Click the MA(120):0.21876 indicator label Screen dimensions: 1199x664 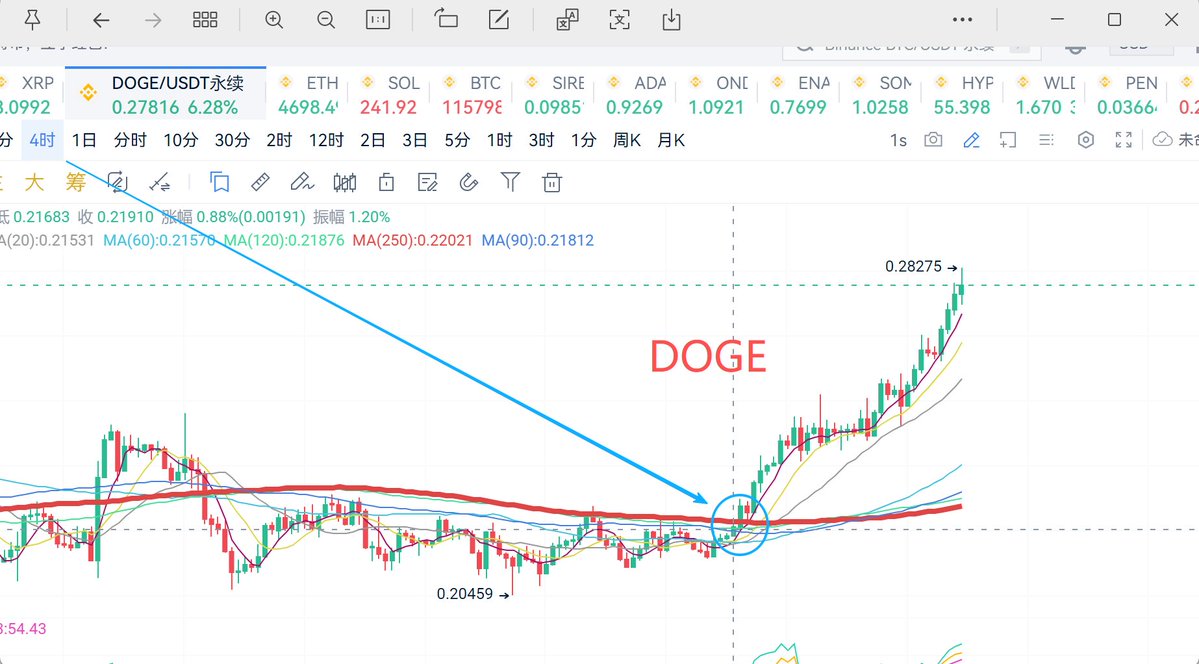click(x=284, y=240)
